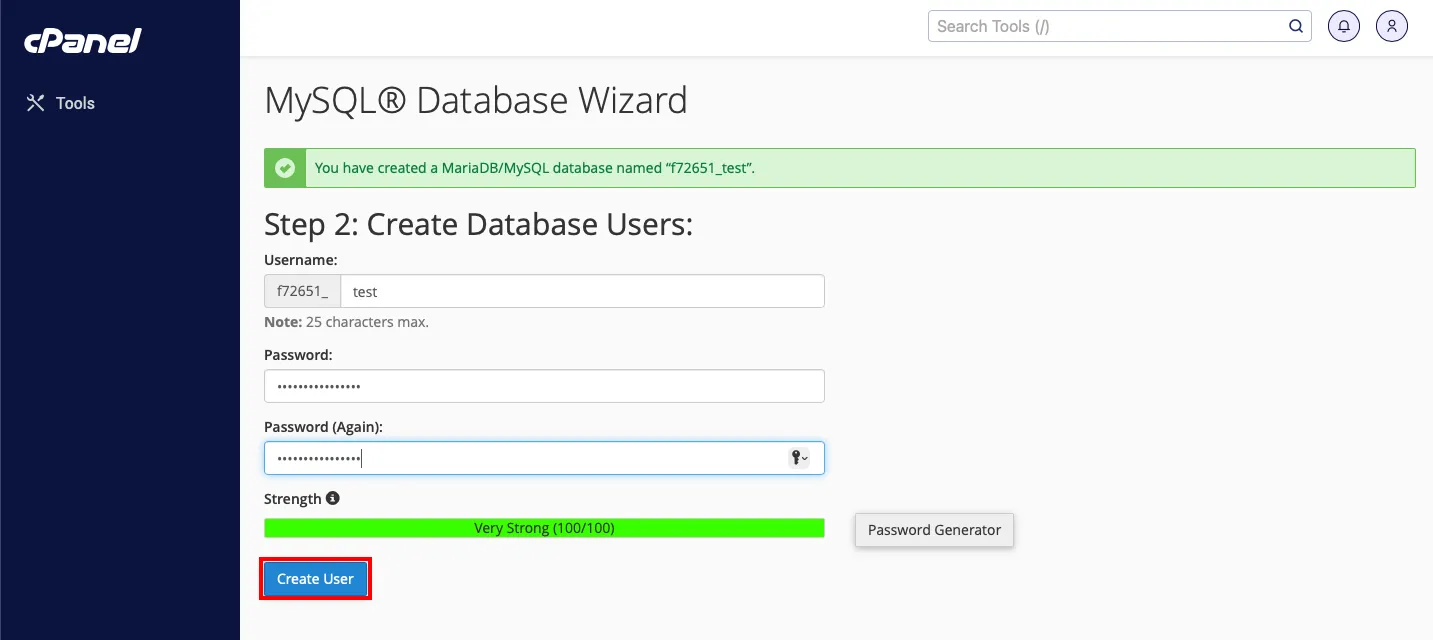Click the Create User button
The width and height of the screenshot is (1433, 640).
(x=315, y=579)
